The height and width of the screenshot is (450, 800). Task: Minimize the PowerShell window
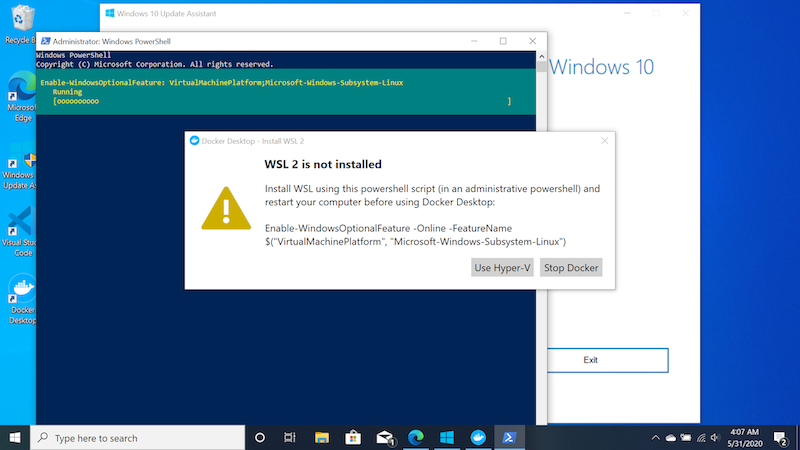click(474, 41)
